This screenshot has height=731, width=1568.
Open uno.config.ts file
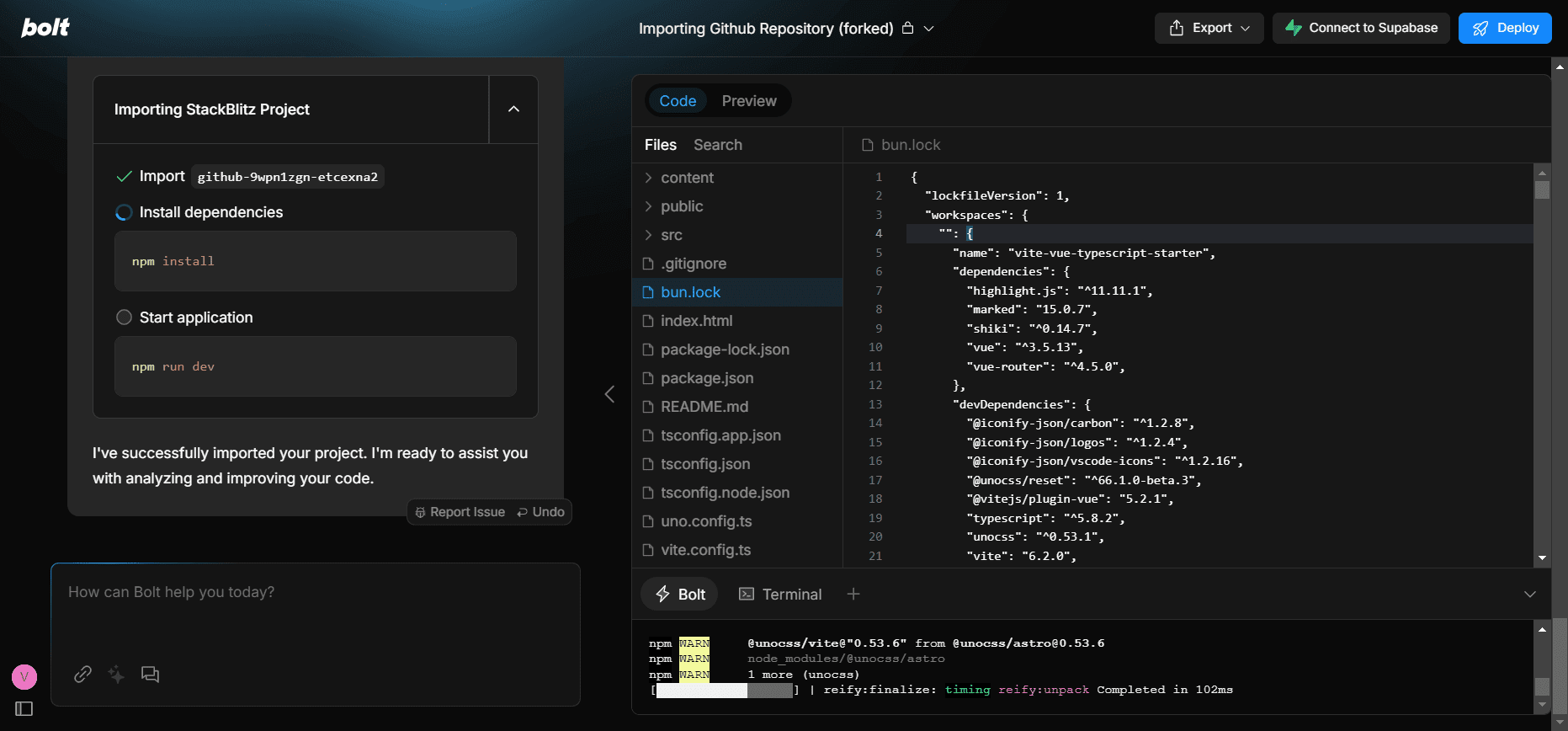pos(737,521)
